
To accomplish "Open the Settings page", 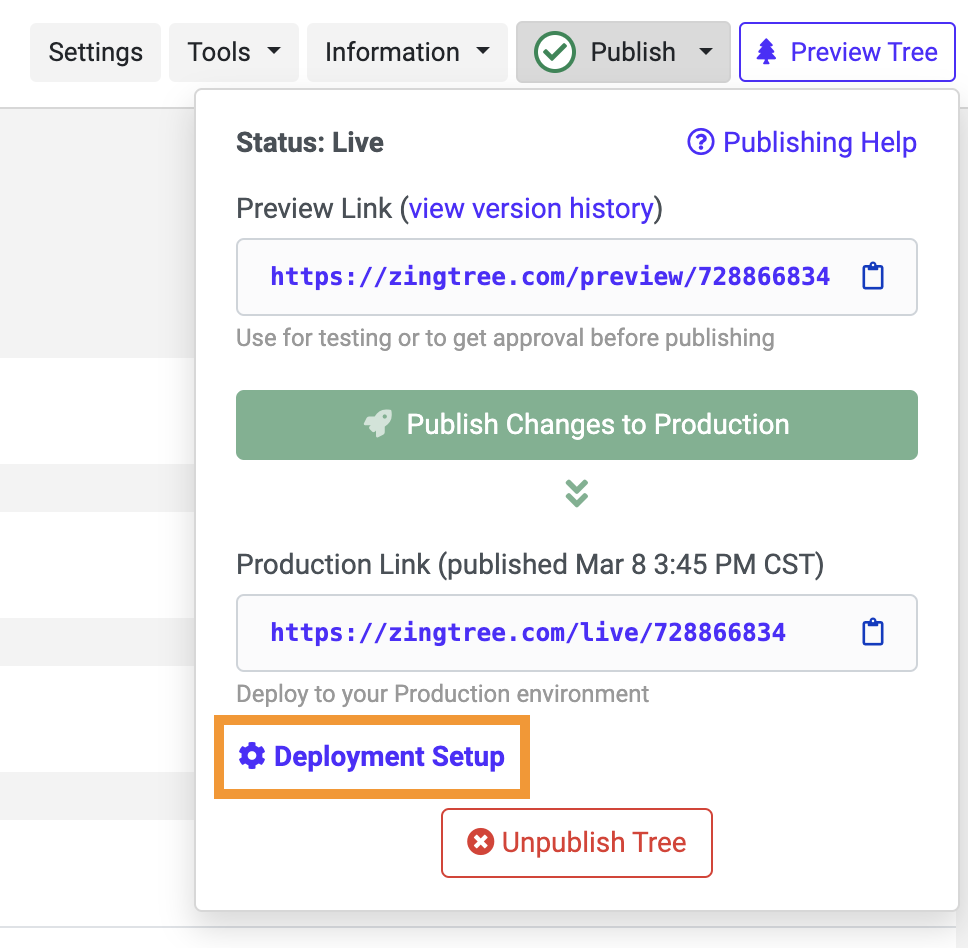I will (x=96, y=52).
